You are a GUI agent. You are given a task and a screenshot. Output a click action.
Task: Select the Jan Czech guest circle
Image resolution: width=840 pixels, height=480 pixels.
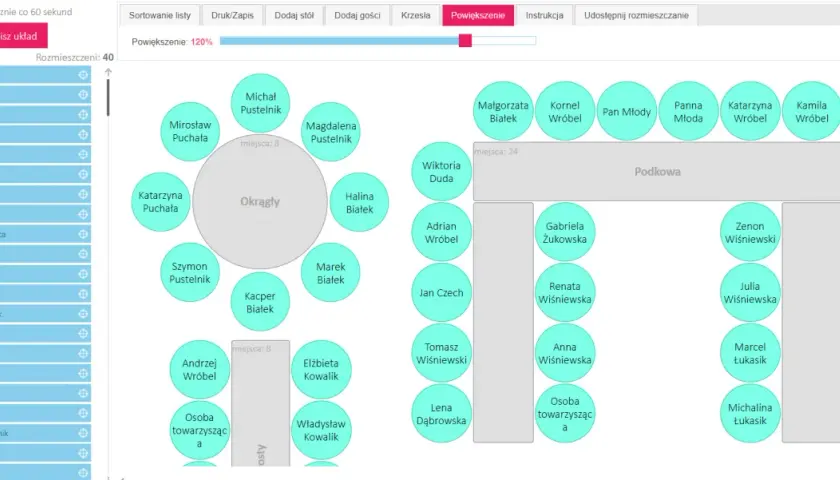[x=441, y=292]
